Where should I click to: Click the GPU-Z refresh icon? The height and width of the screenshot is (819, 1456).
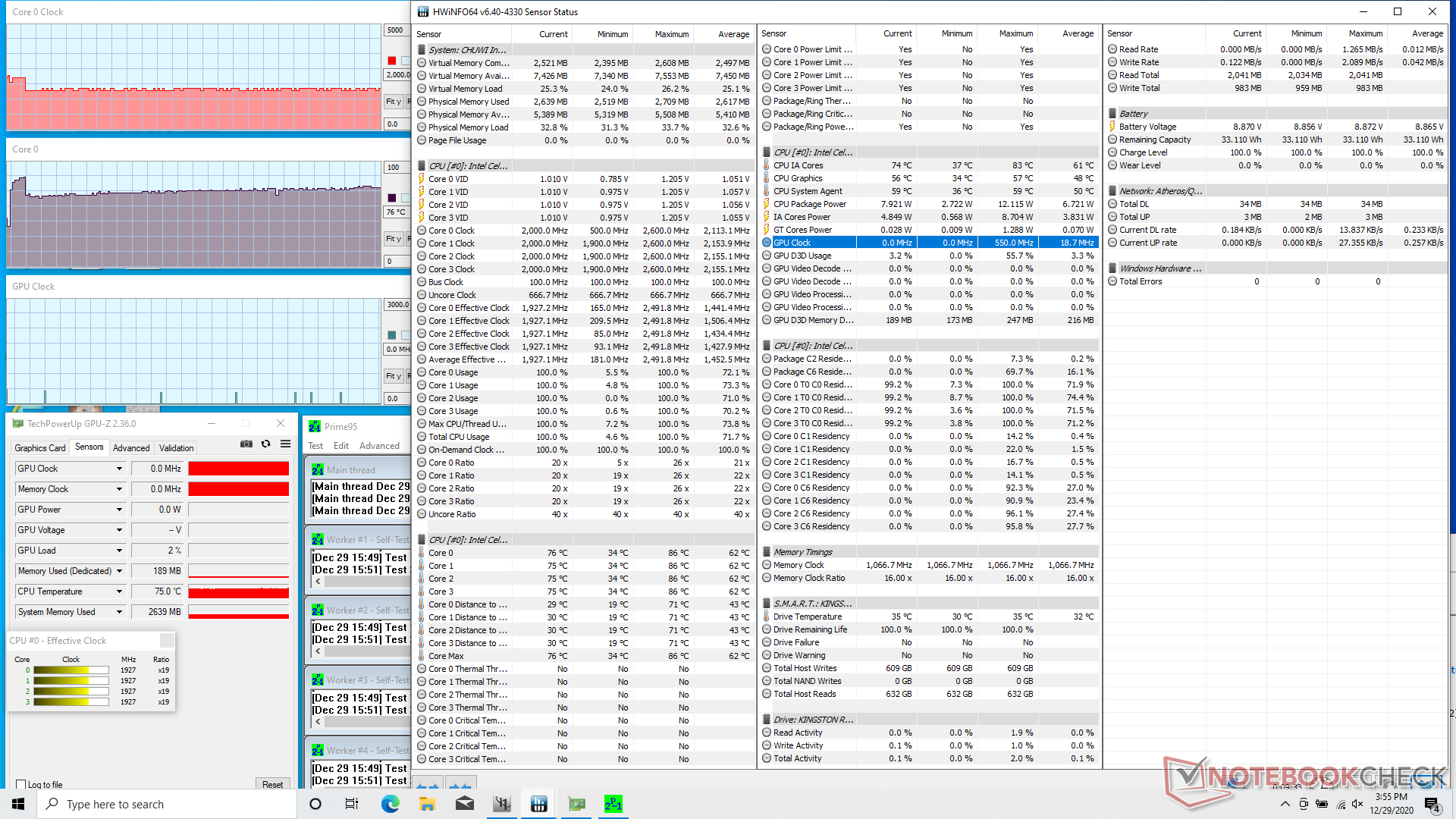[x=265, y=444]
